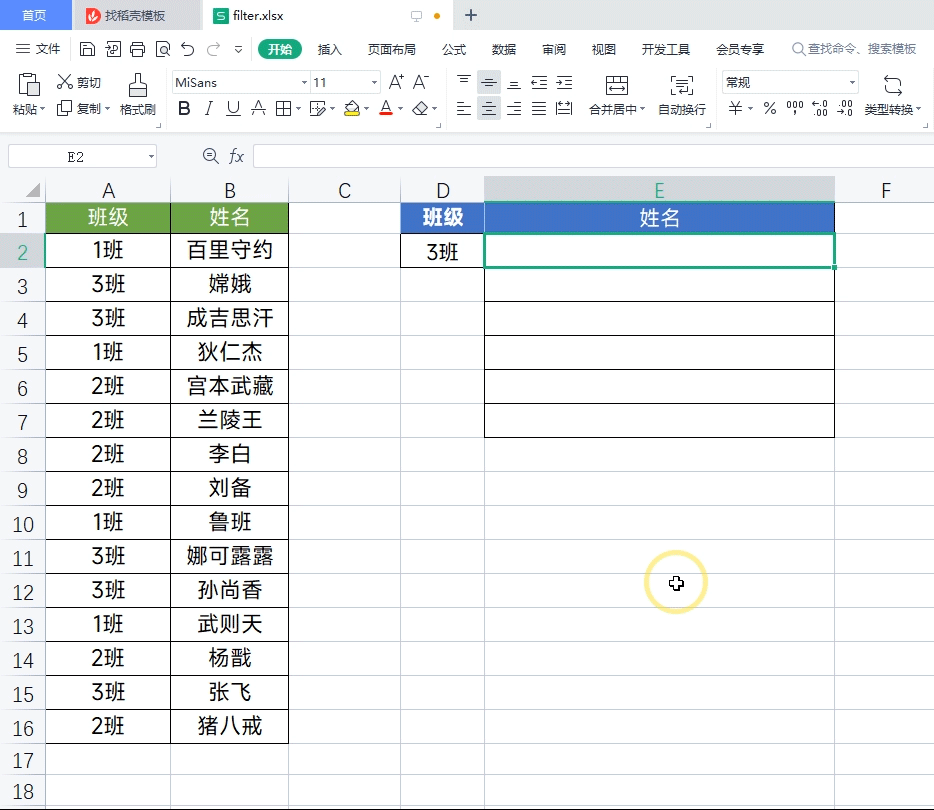
Task: Click the Redo arrow icon
Action: [213, 49]
